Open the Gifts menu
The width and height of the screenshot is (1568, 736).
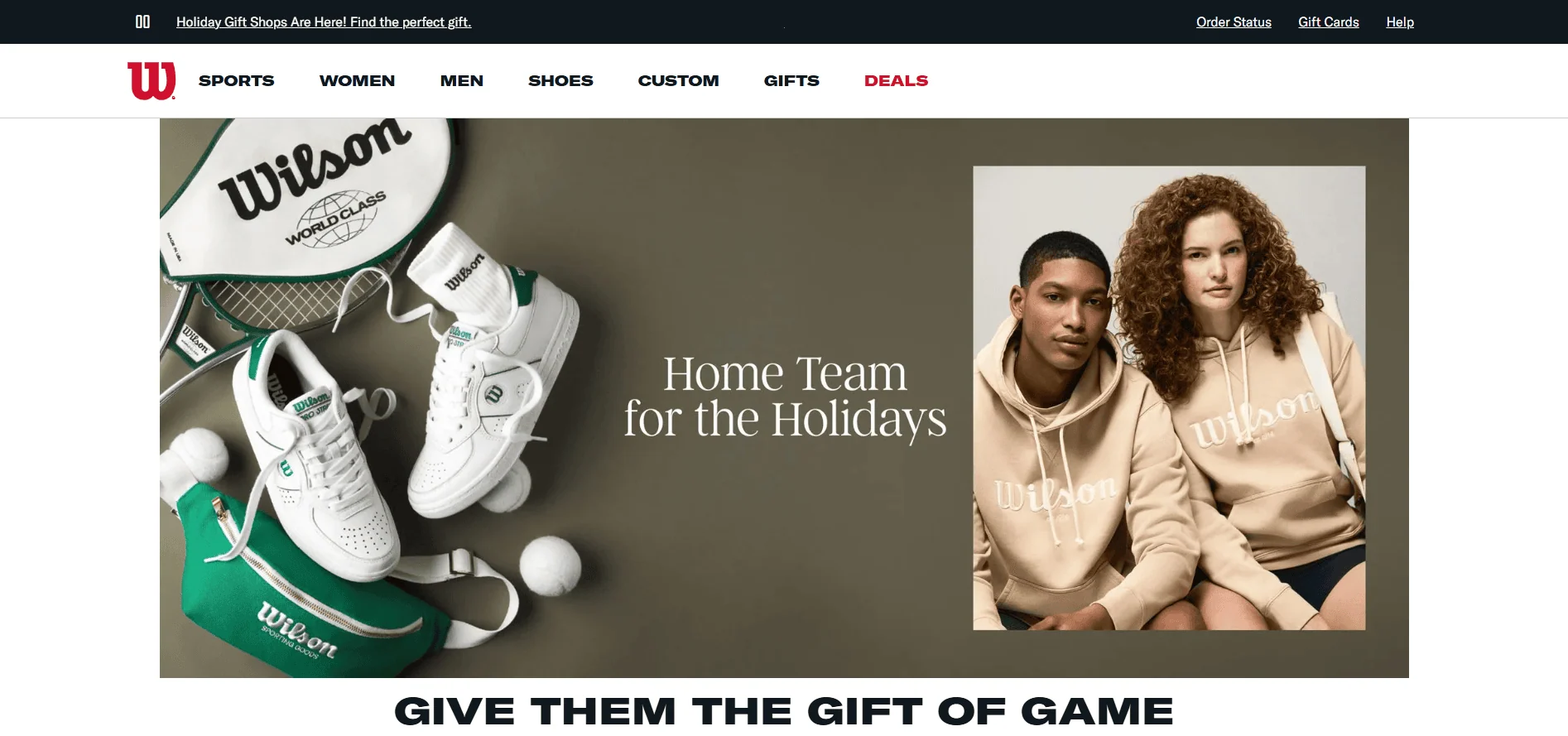click(x=791, y=80)
